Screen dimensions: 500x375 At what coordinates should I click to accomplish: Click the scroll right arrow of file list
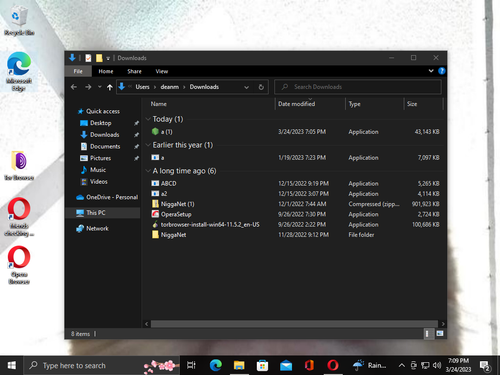[443, 324]
